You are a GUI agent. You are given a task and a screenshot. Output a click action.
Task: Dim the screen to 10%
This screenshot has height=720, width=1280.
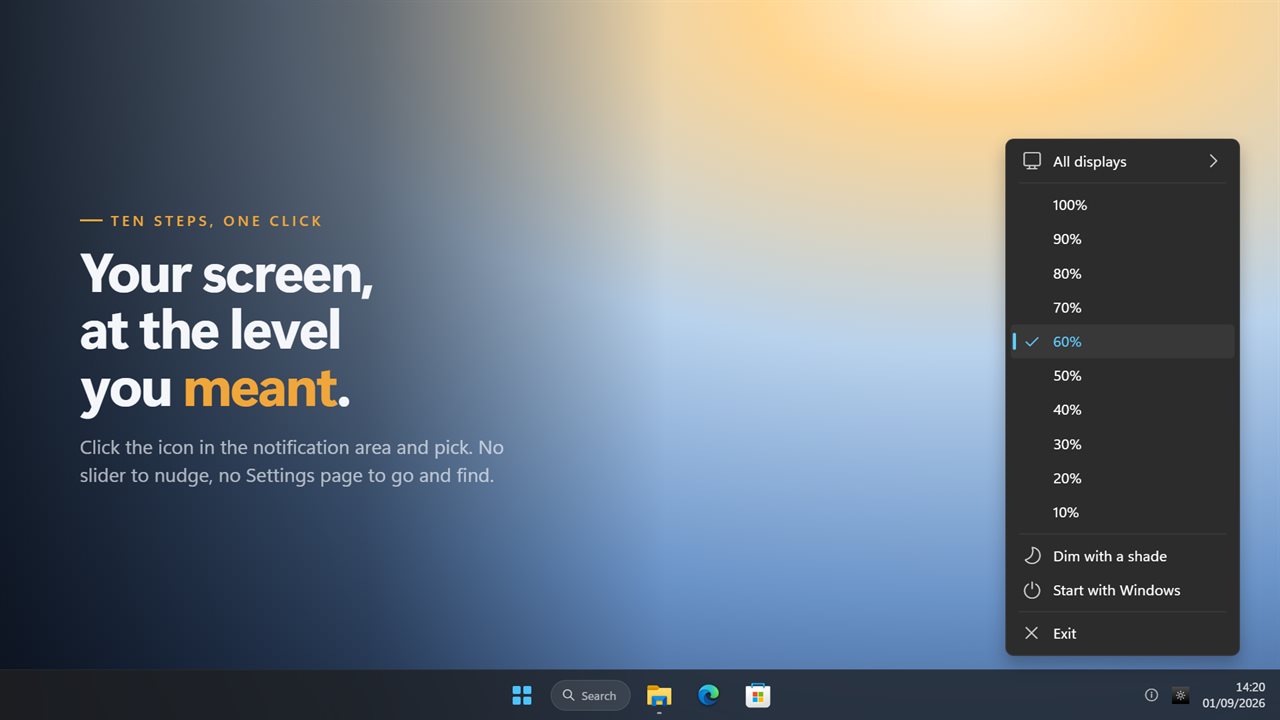click(x=1122, y=512)
